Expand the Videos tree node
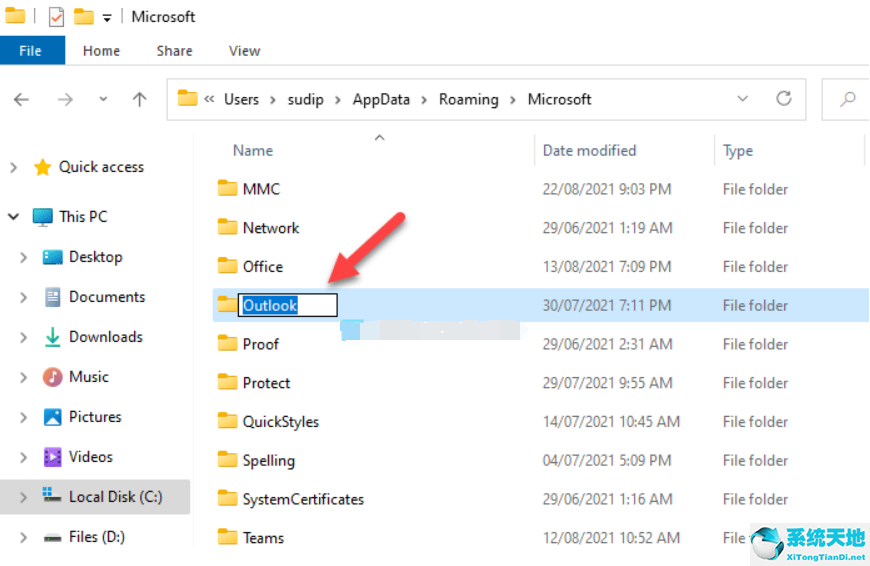 pyautogui.click(x=23, y=457)
